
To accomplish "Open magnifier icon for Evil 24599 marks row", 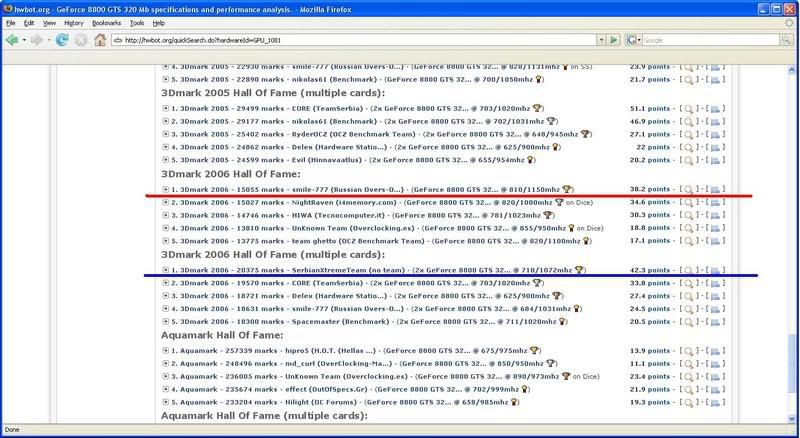I will [x=688, y=160].
